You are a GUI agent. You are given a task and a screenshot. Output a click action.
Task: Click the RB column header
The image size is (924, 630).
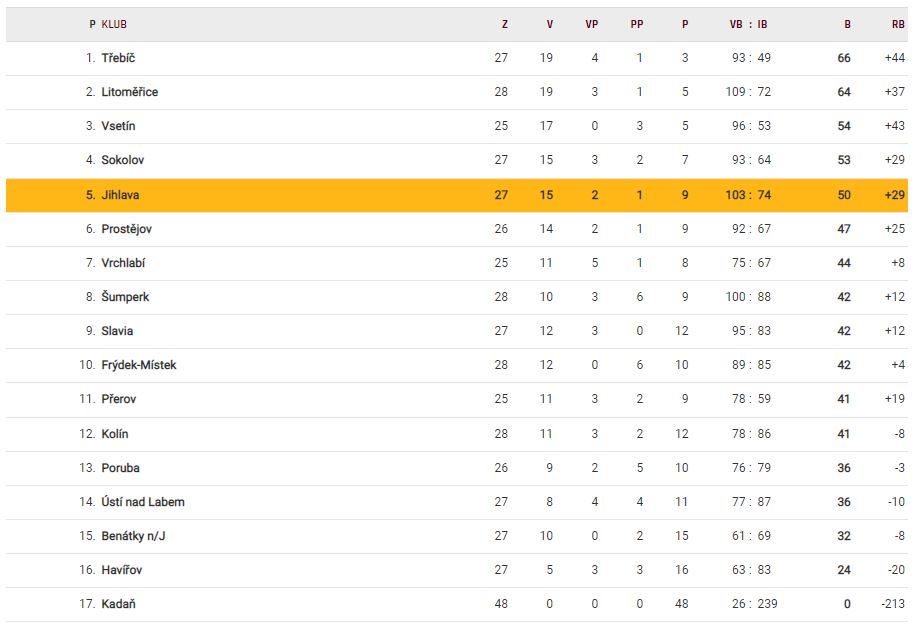point(897,24)
